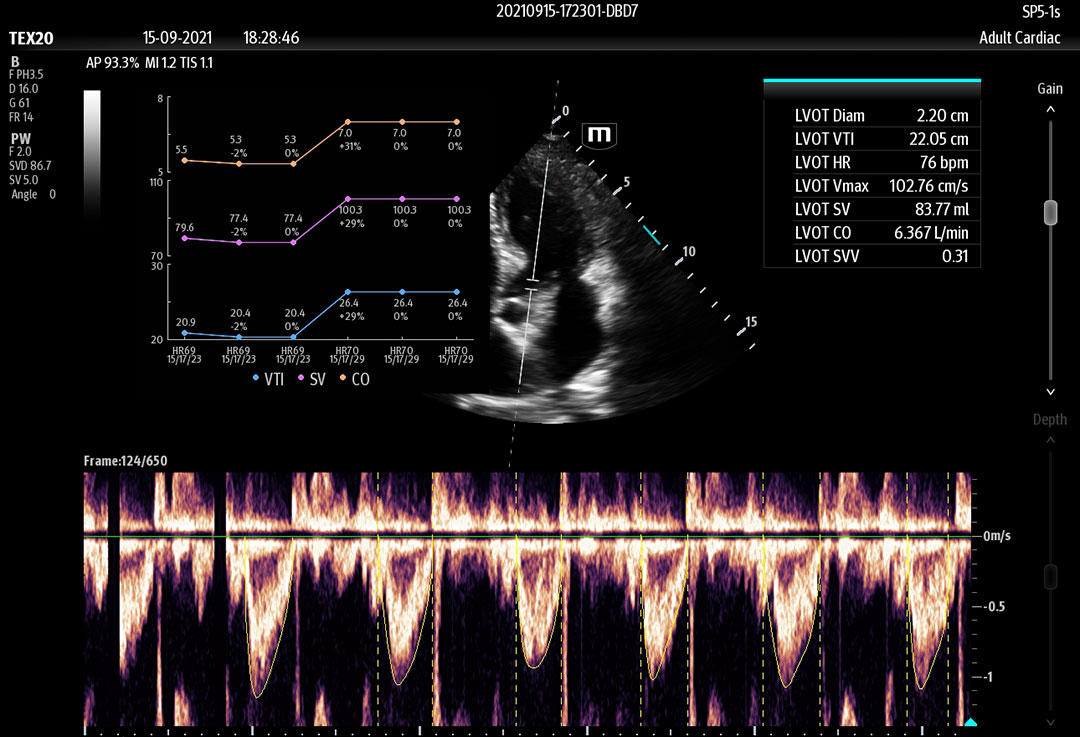Viewport: 1080px width, 737px height.
Task: Click the Gain slider handle
Action: tap(1050, 212)
